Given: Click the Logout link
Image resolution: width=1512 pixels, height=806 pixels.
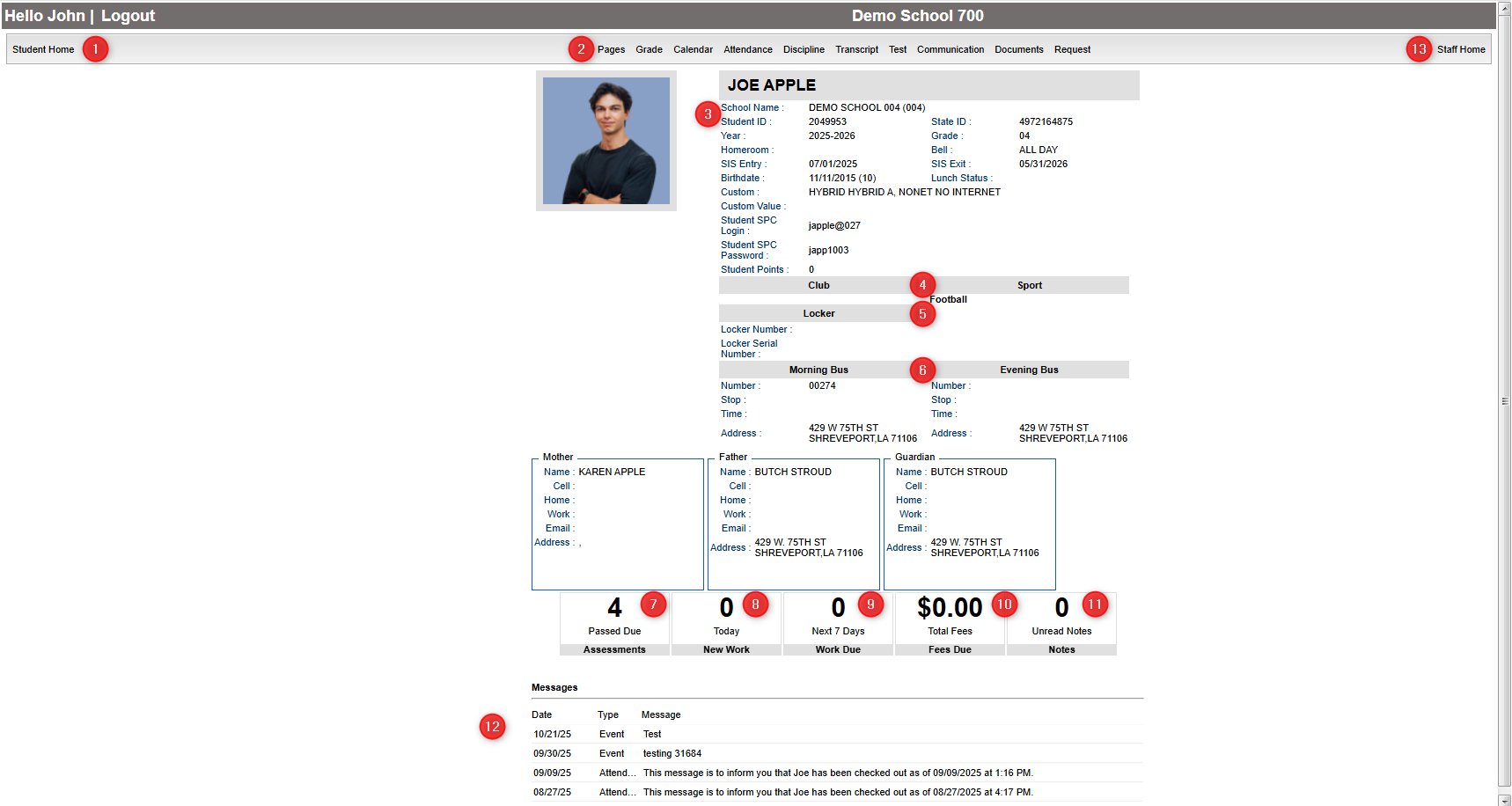Looking at the screenshot, I should tap(128, 16).
